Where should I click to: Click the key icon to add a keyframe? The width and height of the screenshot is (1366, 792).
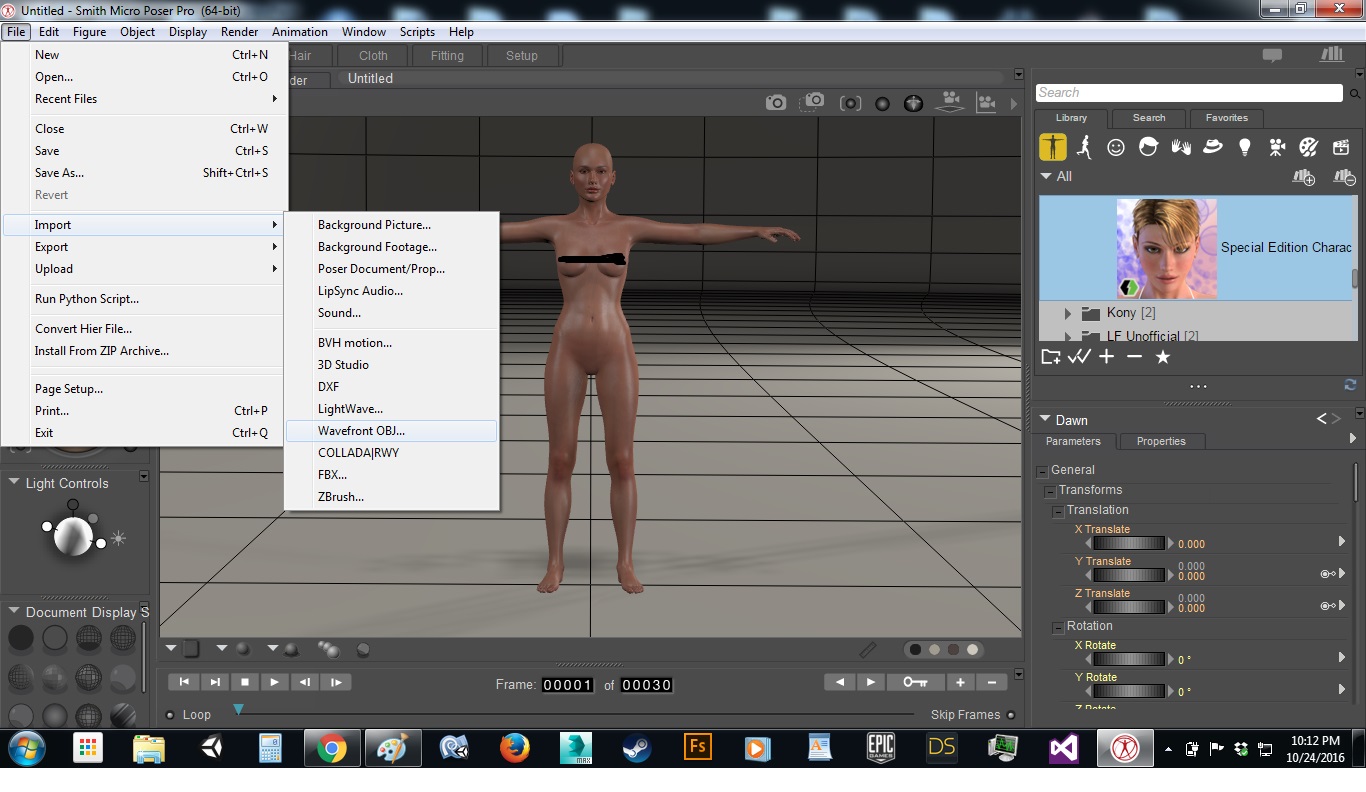[915, 682]
